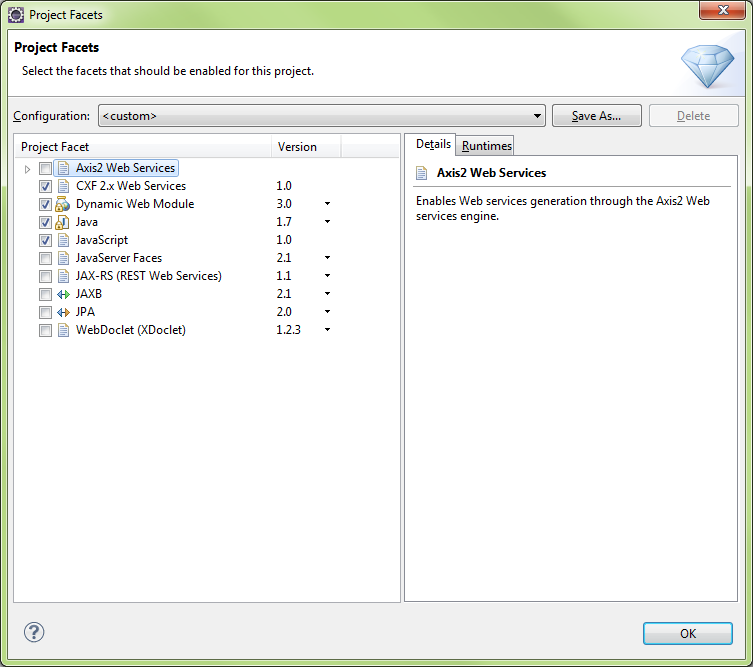Screen dimensions: 753x667
Task: Click version value 1.0 for CXF 2.x
Action: point(284,186)
